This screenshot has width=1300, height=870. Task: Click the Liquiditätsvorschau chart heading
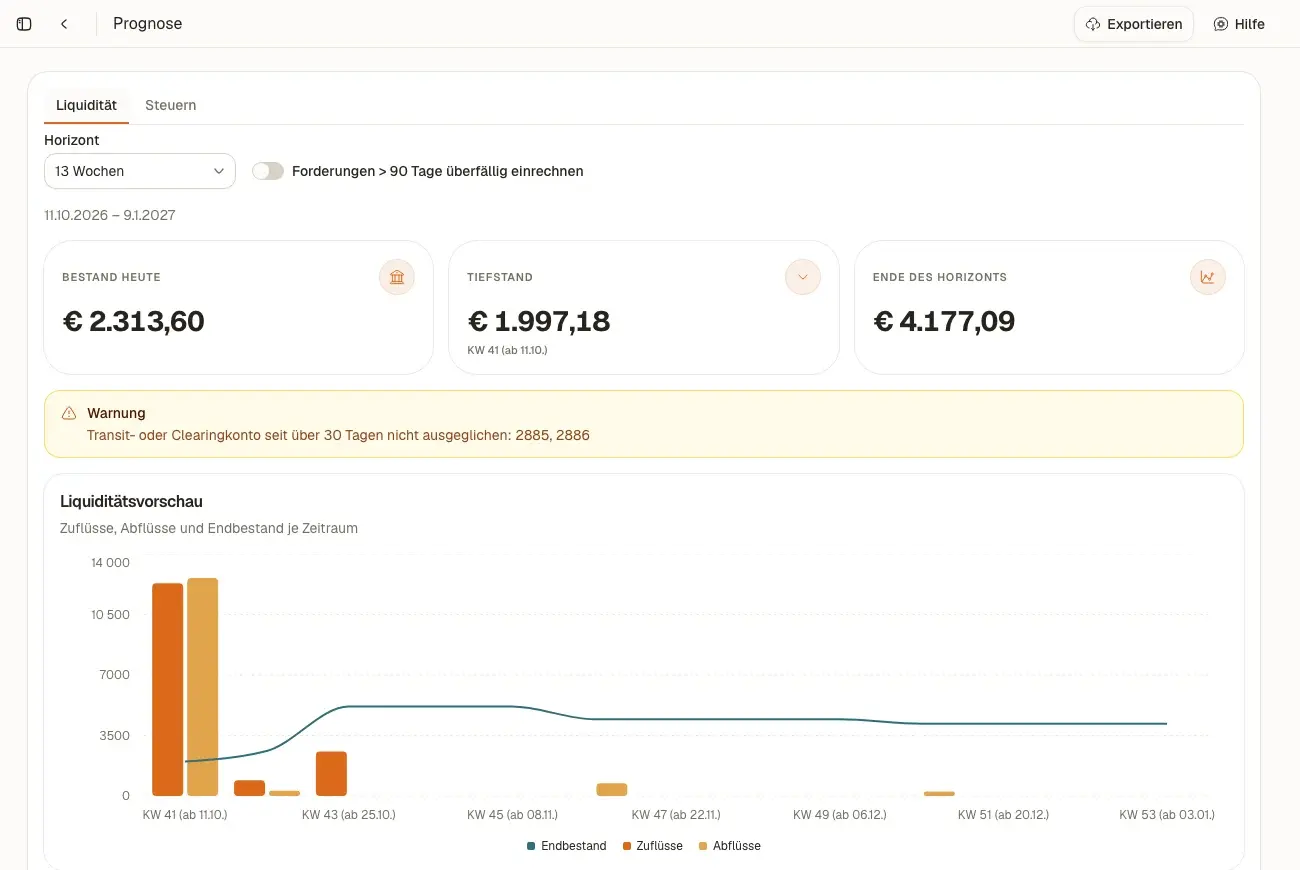tap(132, 501)
